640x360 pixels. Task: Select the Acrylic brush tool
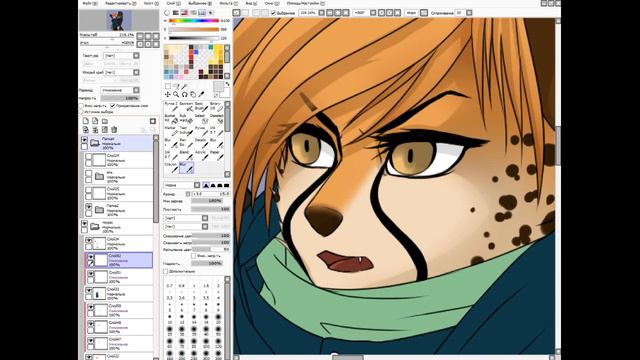point(201,155)
